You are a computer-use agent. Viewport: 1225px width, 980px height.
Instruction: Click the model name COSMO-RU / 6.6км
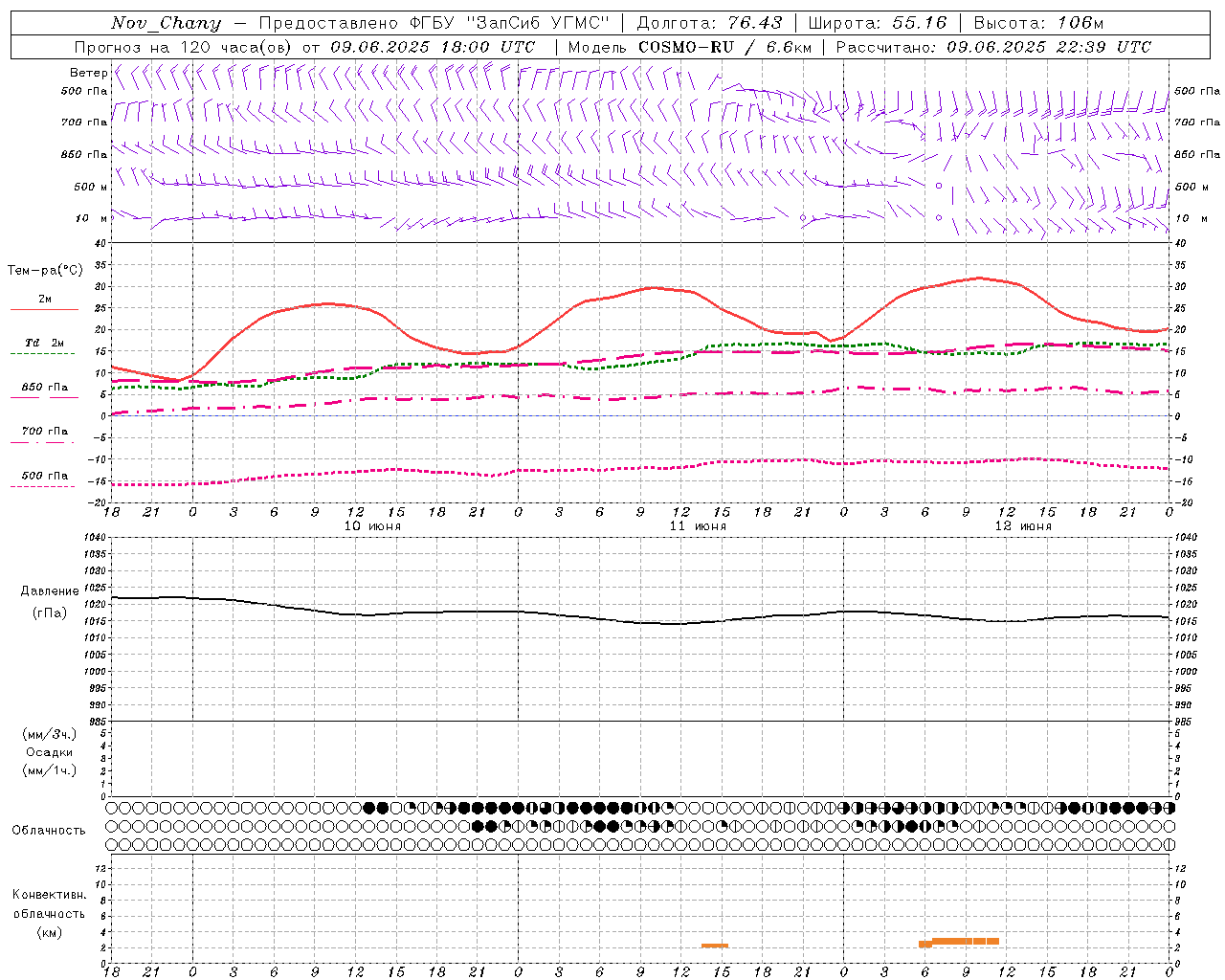724,47
